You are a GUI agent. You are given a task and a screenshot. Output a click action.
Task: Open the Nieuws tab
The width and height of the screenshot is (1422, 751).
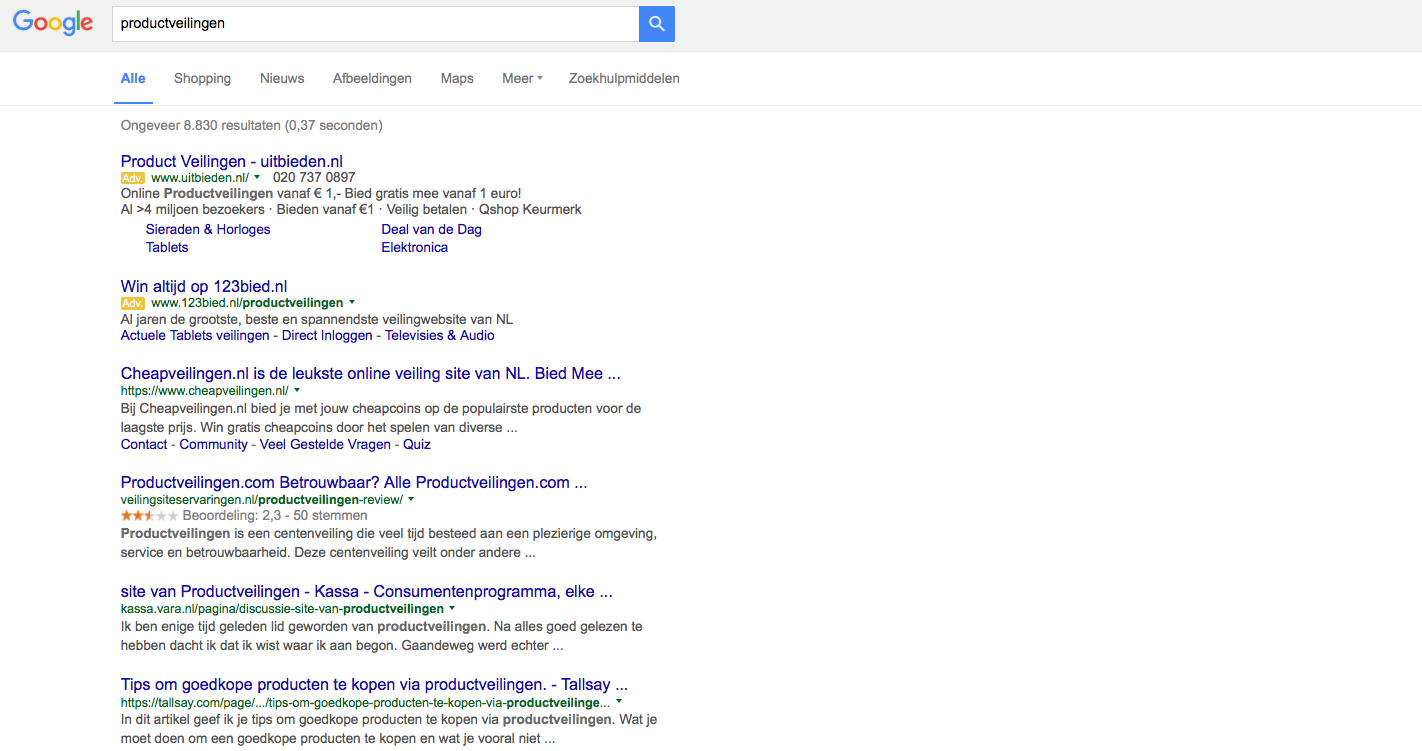pyautogui.click(x=282, y=78)
